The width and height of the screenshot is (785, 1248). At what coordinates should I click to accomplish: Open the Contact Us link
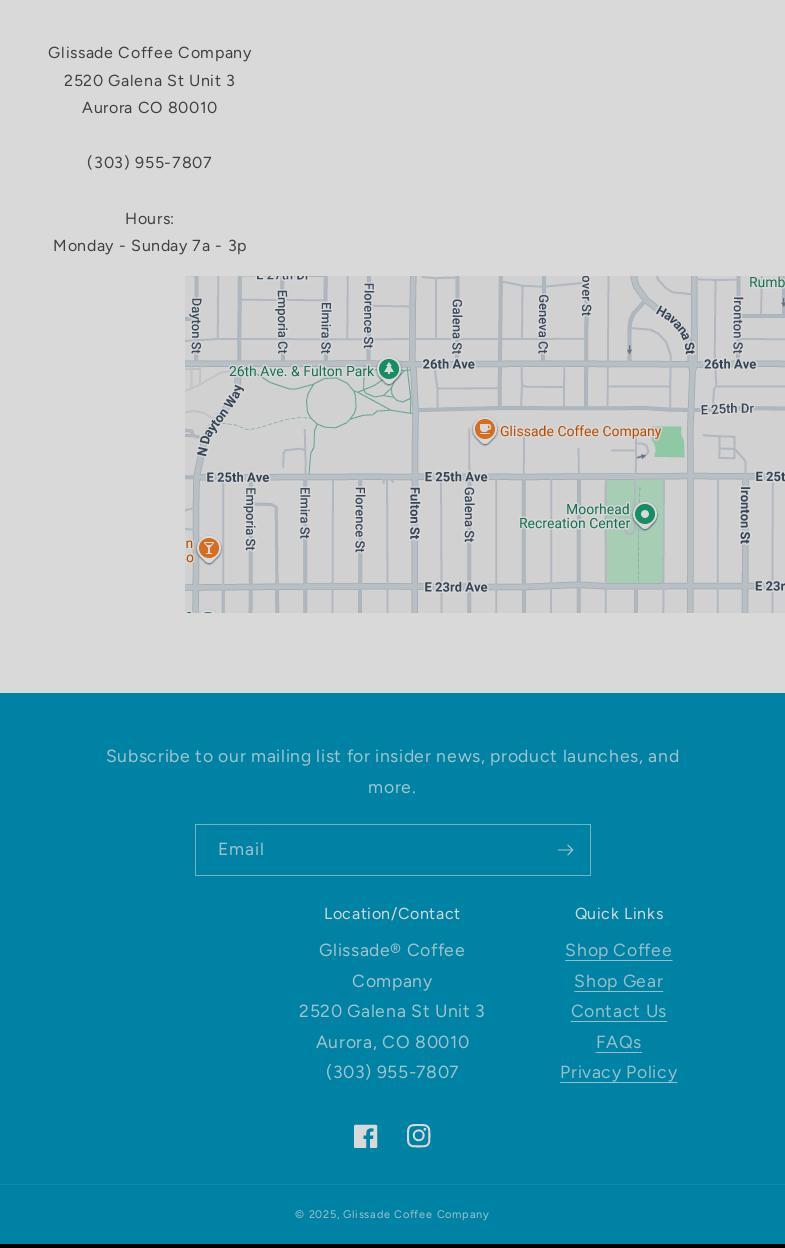(x=618, y=1011)
